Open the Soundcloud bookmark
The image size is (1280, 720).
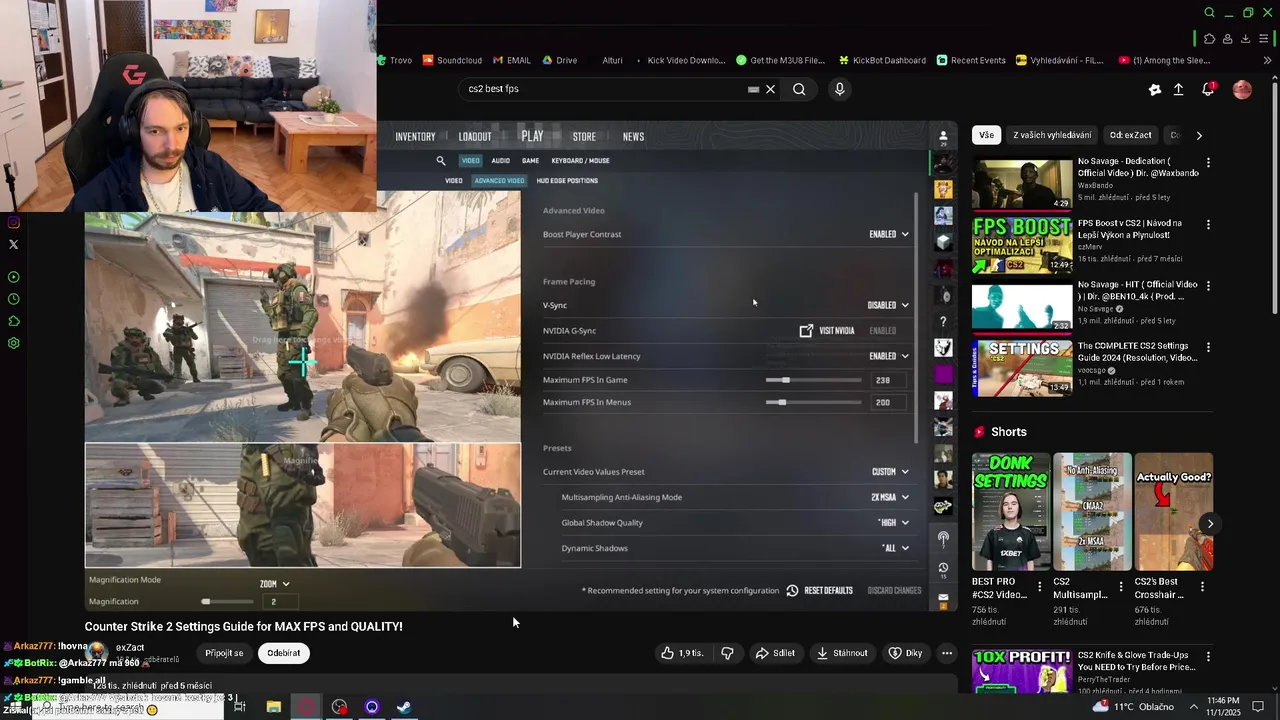click(x=452, y=60)
